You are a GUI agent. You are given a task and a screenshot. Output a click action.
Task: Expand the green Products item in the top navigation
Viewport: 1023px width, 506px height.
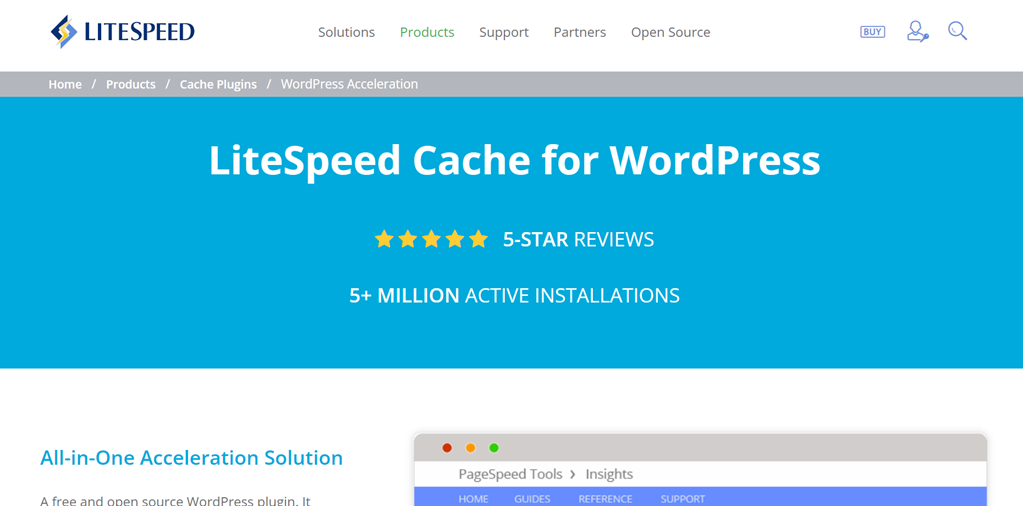pos(427,32)
